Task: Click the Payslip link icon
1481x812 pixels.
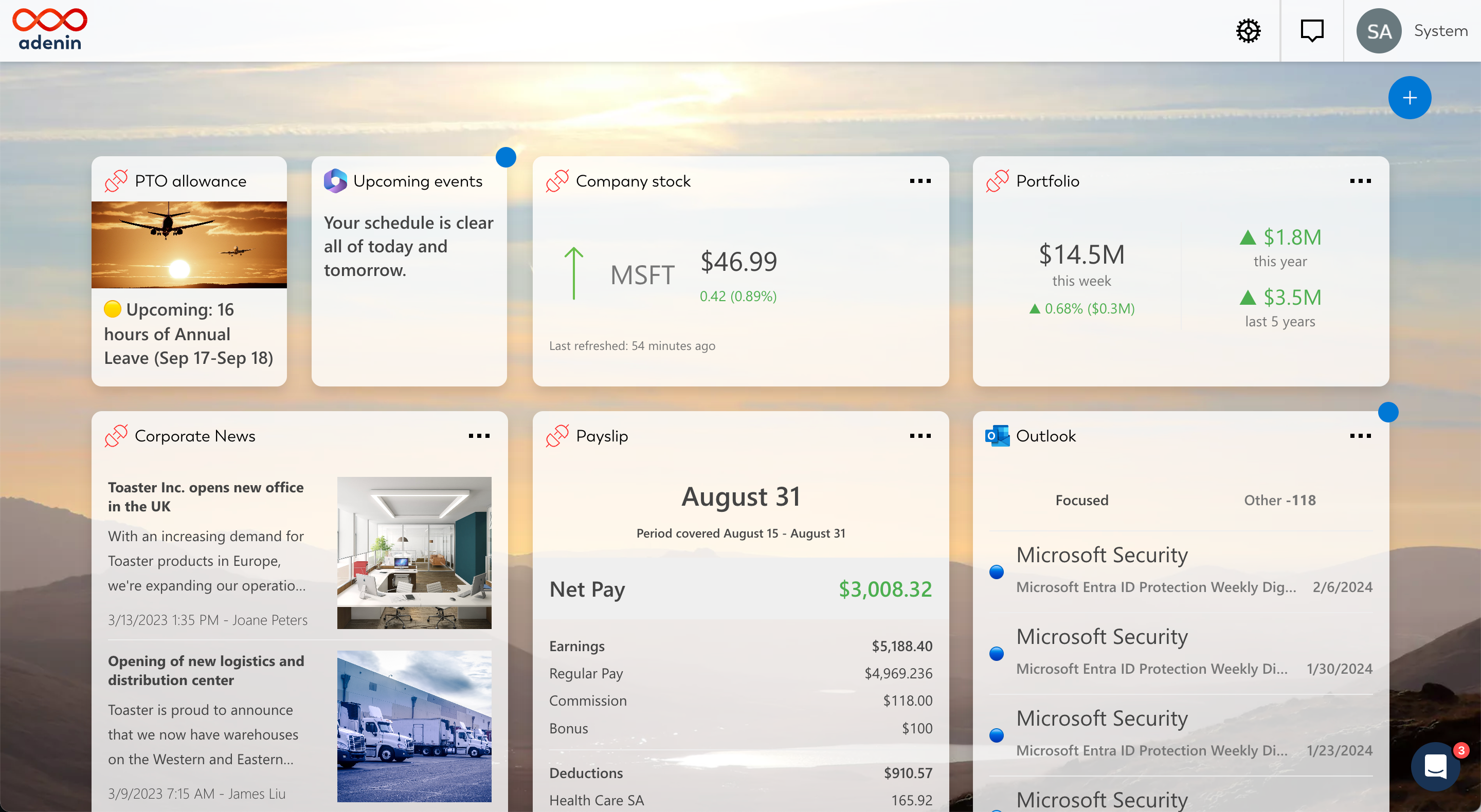Action: click(x=557, y=436)
